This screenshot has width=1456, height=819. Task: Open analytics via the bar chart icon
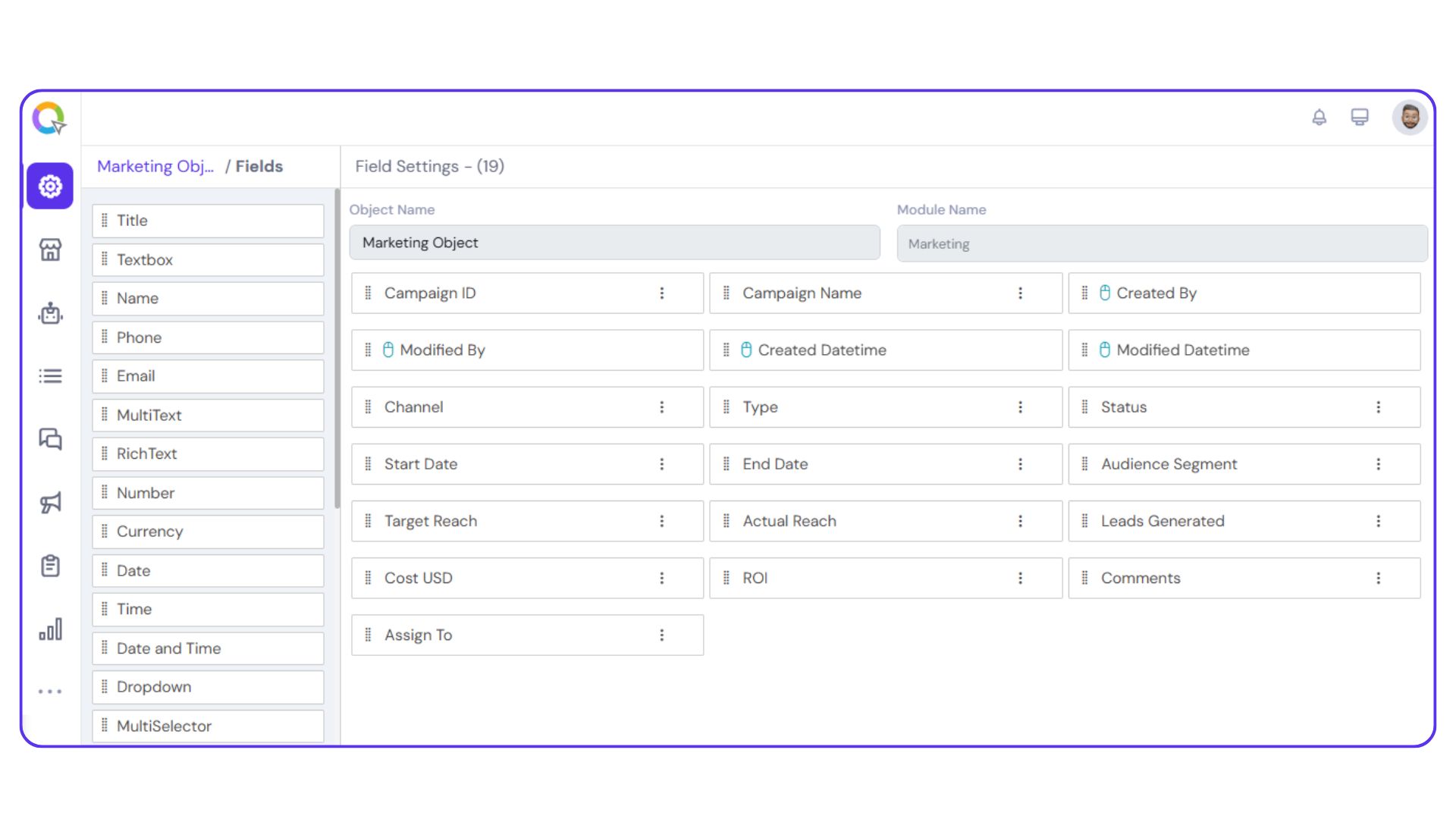click(x=49, y=629)
